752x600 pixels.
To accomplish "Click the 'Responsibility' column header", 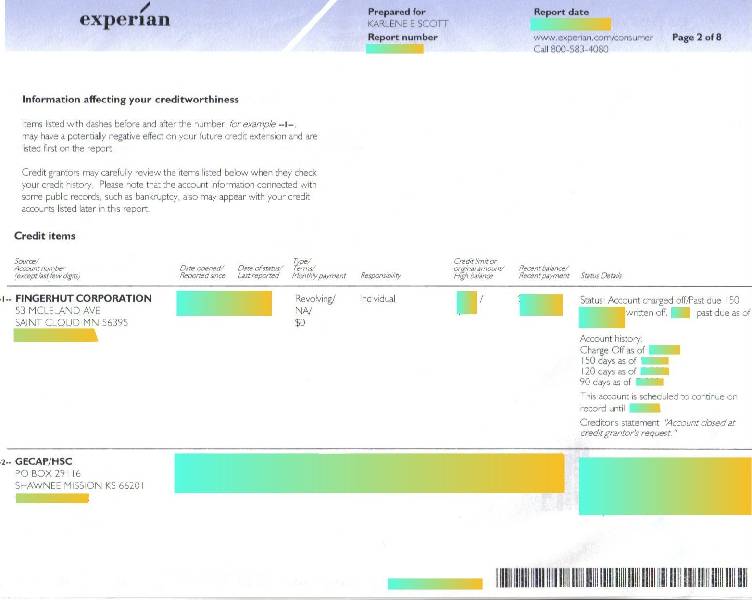I will [380, 275].
